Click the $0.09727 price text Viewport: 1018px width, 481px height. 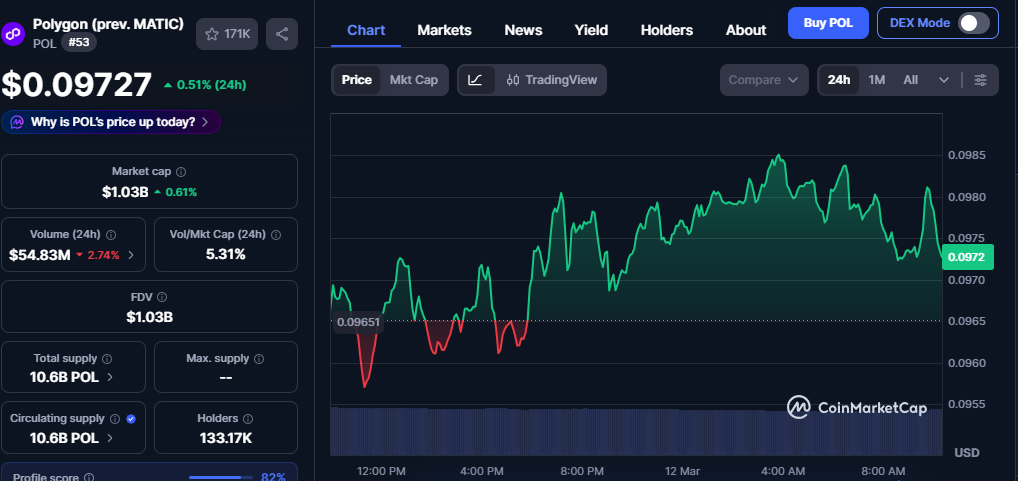click(x=77, y=84)
